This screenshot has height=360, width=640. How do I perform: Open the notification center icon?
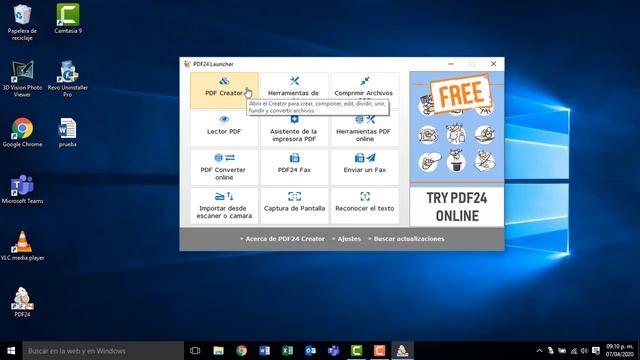596,351
